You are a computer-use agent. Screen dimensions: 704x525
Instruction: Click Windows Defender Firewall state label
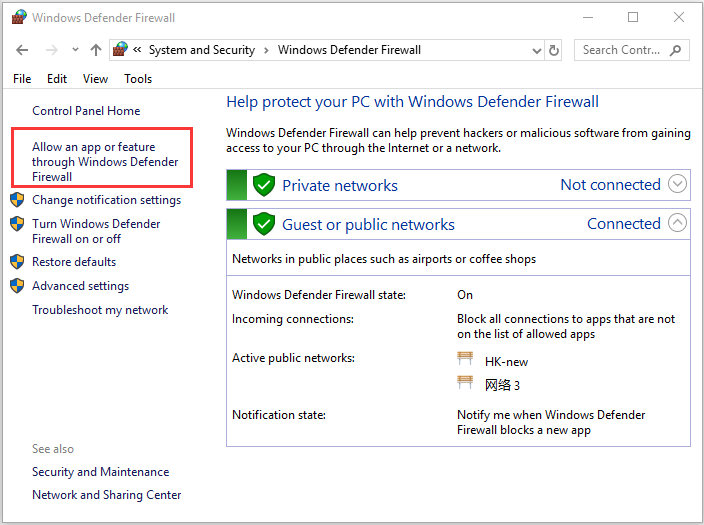pos(319,295)
